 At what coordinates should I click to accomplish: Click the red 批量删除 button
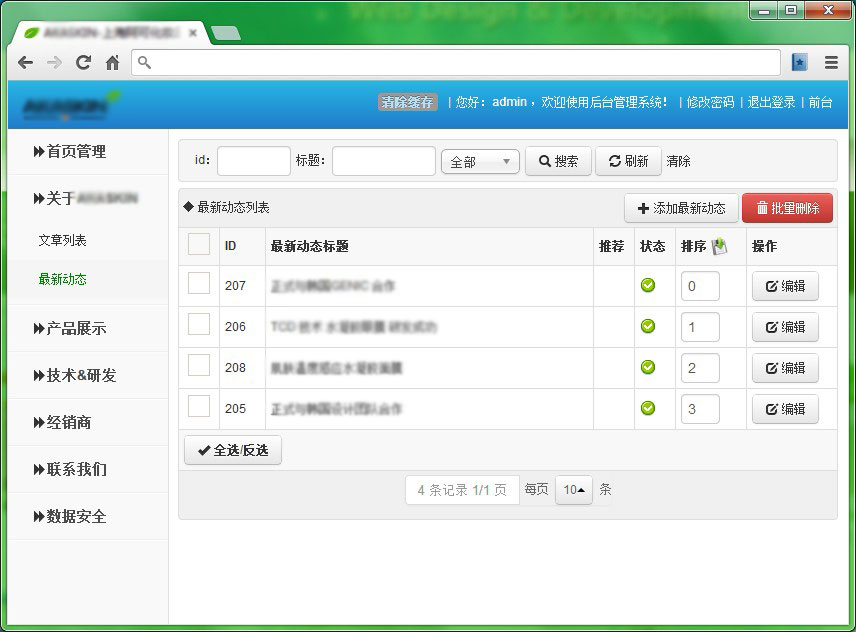coord(787,208)
